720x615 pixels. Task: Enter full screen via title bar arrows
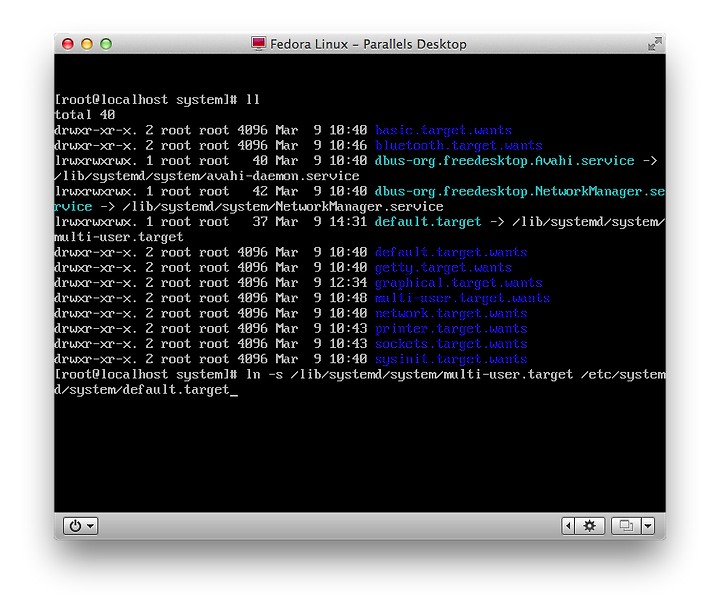pyautogui.click(x=654, y=44)
